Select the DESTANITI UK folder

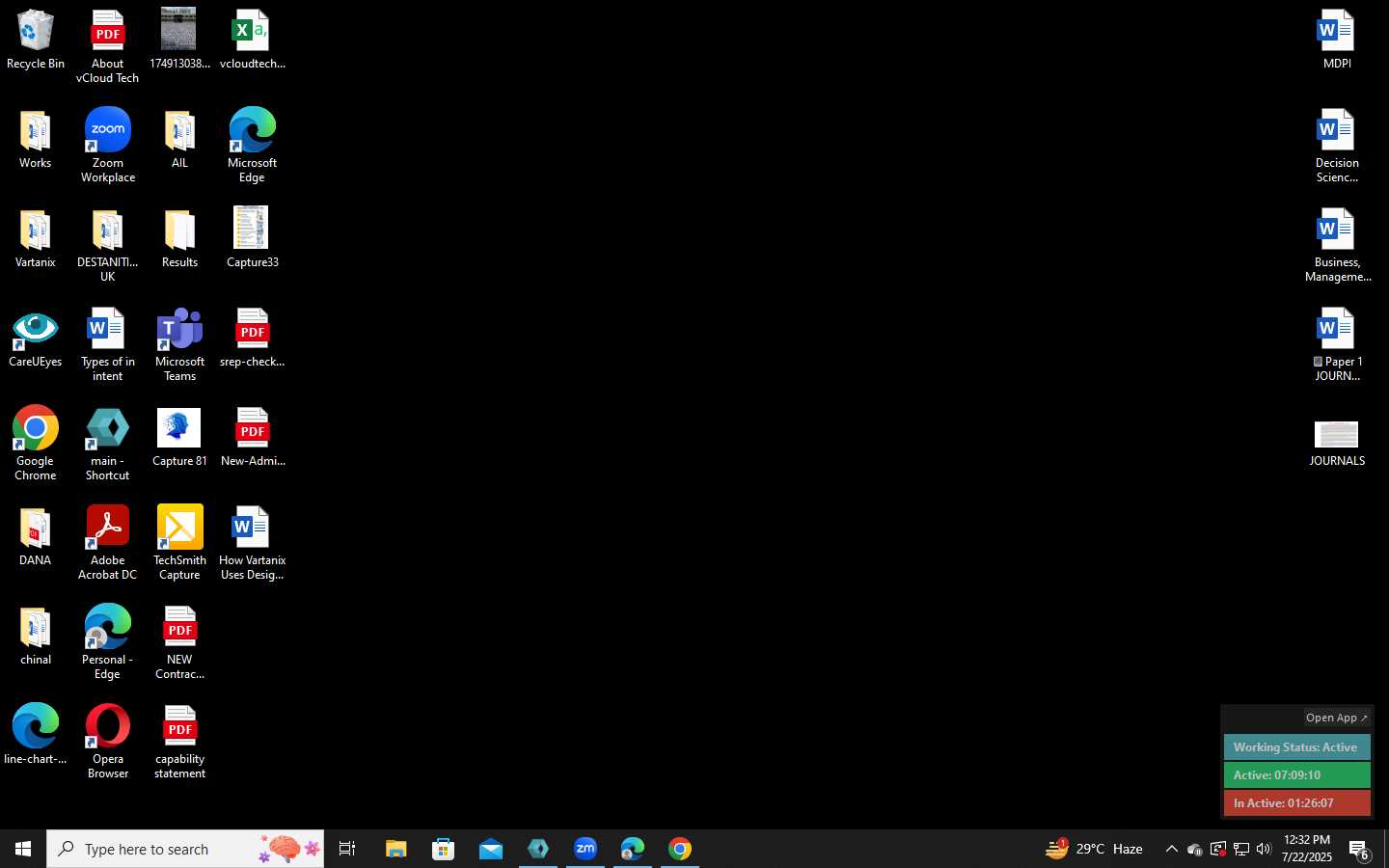tap(107, 246)
